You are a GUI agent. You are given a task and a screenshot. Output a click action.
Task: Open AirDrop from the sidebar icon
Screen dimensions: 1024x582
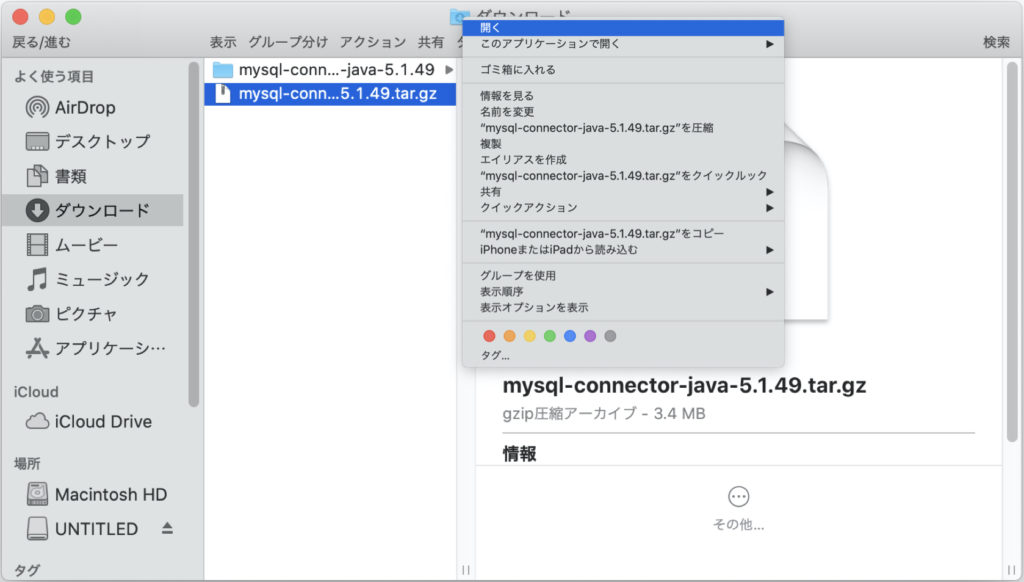tap(37, 107)
